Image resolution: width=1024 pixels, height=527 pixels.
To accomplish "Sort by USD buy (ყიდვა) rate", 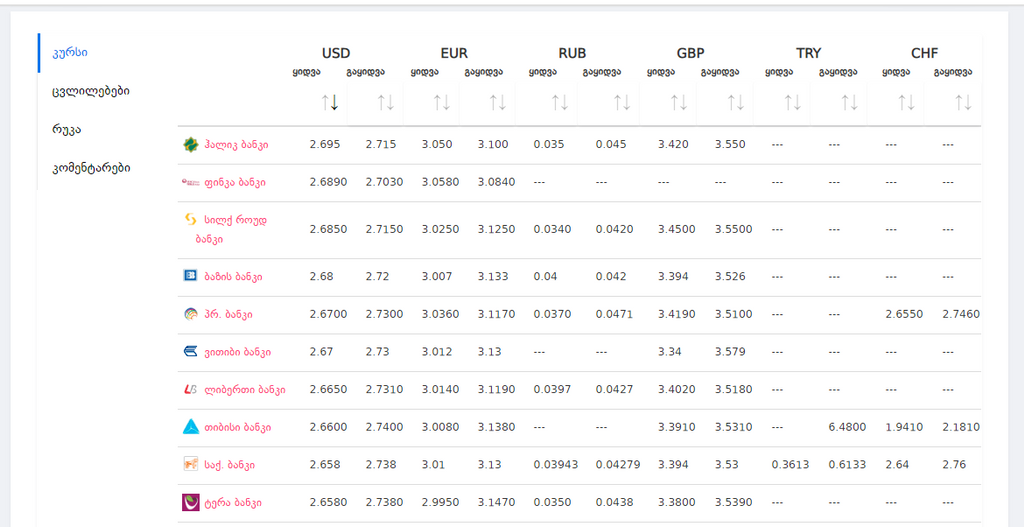I will pyautogui.click(x=330, y=102).
